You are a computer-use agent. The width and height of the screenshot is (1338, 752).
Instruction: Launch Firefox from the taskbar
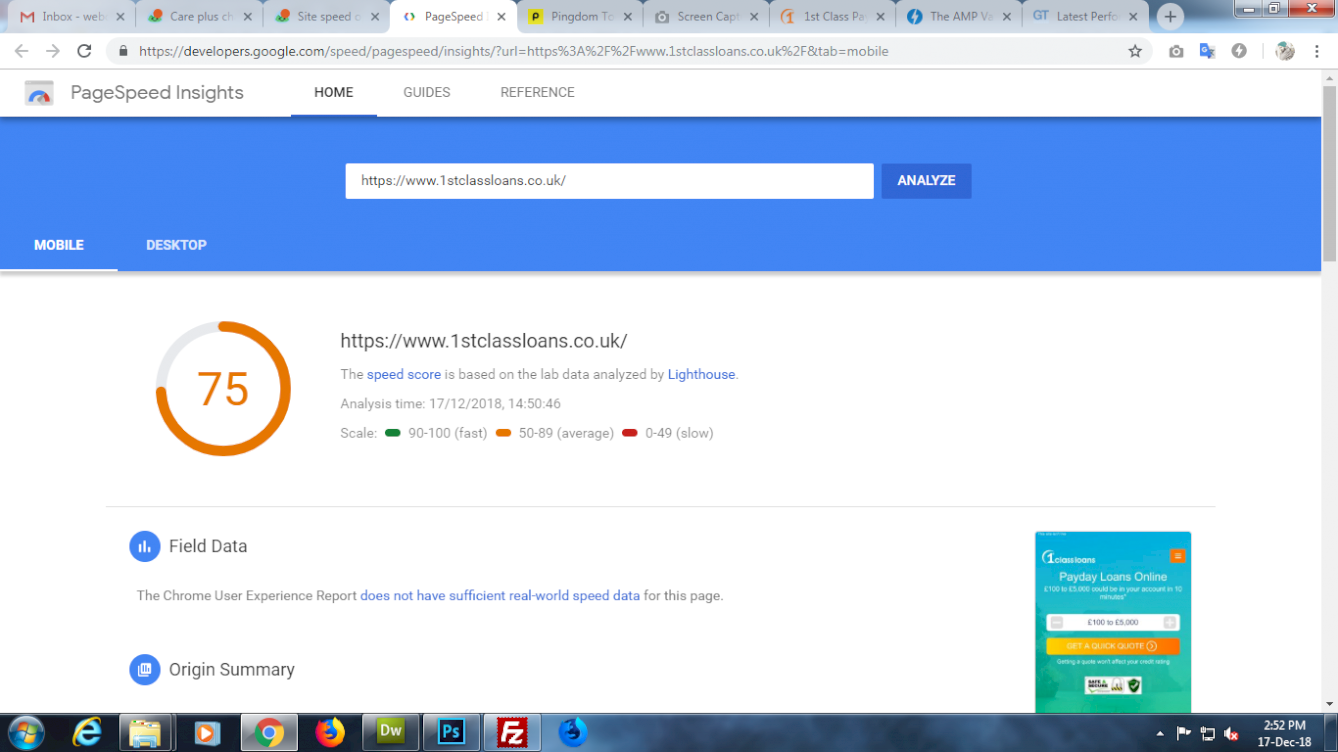click(x=330, y=733)
